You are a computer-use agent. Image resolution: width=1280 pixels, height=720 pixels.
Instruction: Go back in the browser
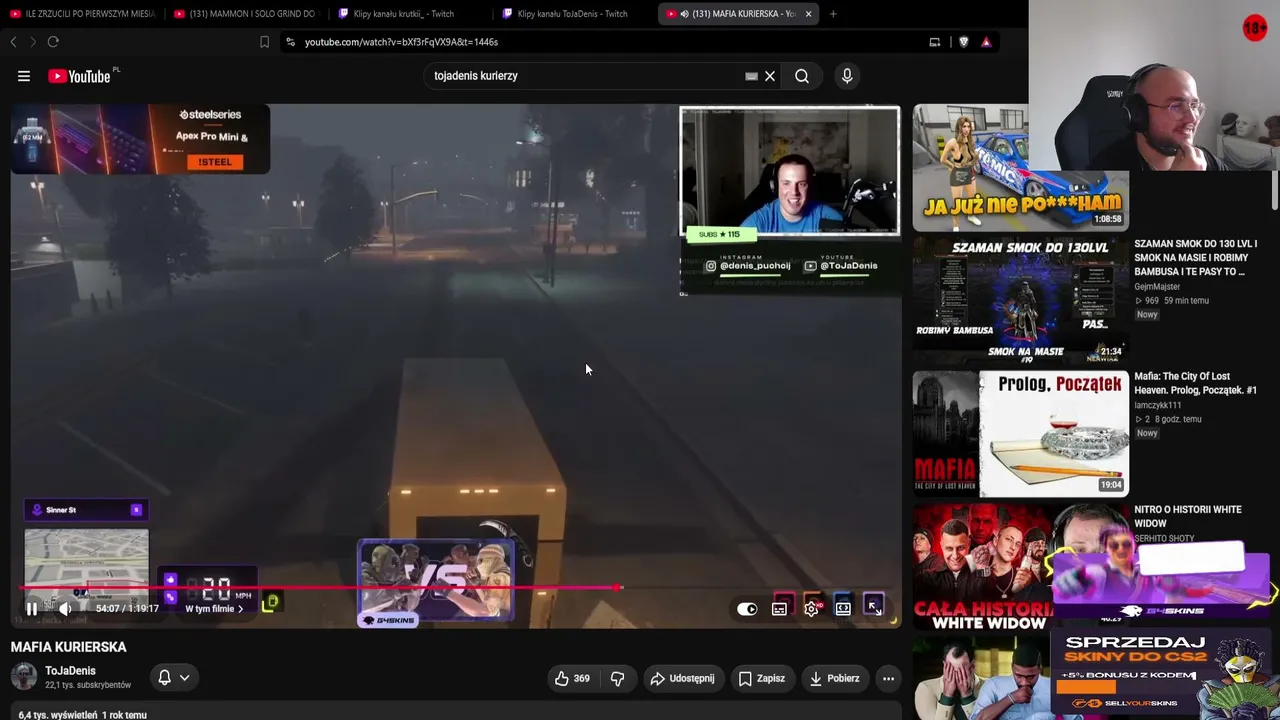point(13,42)
